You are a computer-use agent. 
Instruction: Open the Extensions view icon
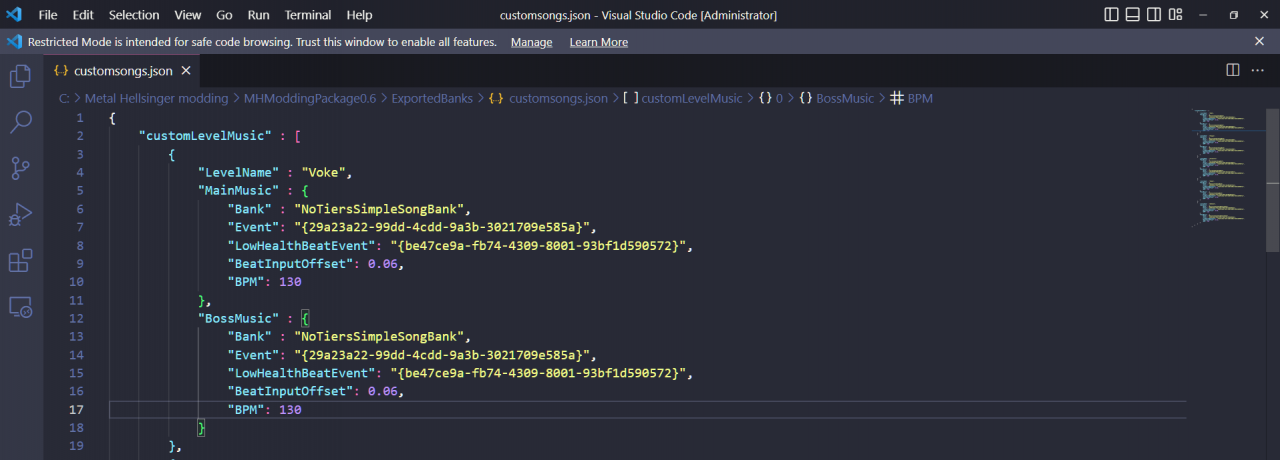click(20, 261)
